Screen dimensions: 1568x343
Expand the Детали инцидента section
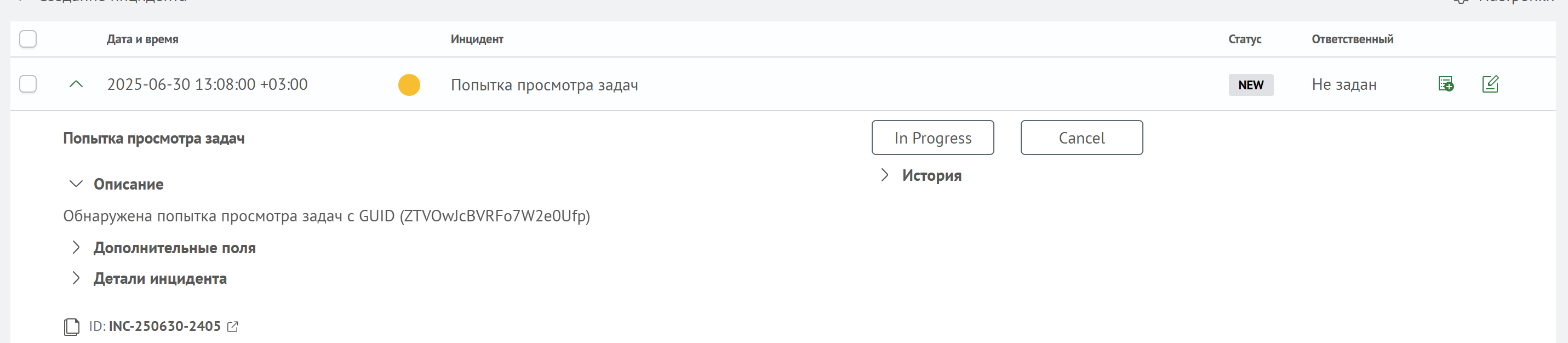(77, 278)
